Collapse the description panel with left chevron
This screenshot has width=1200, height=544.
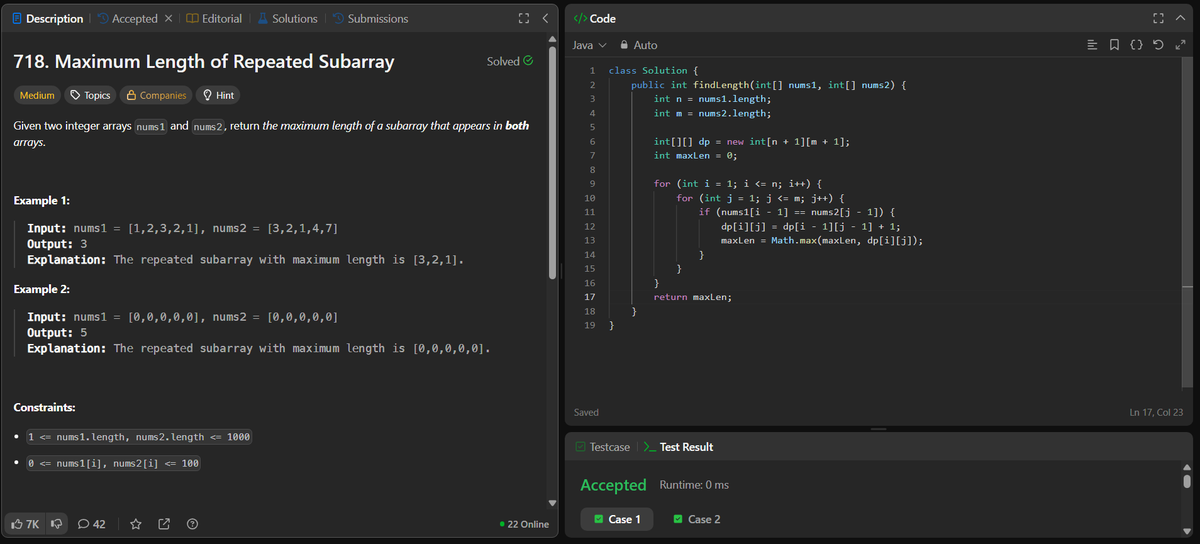[x=544, y=19]
